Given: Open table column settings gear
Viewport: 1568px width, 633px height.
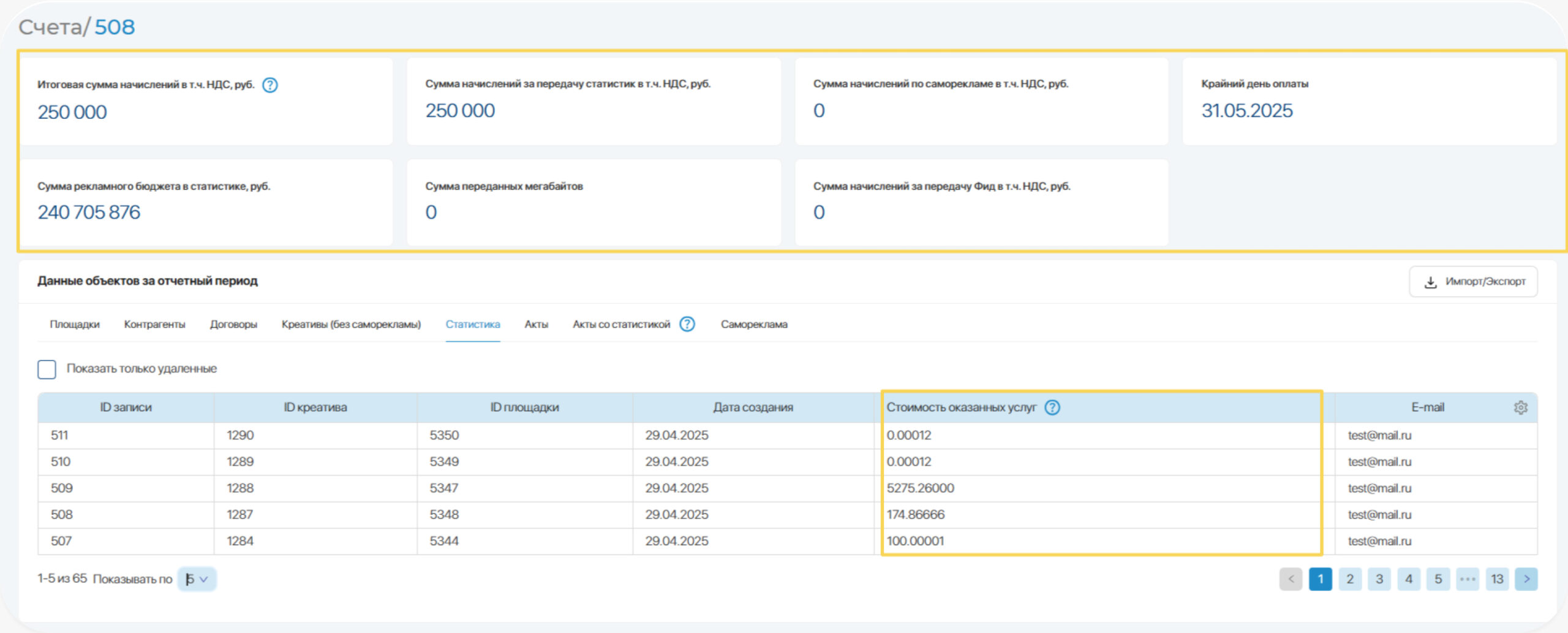Looking at the screenshot, I should pos(1520,407).
